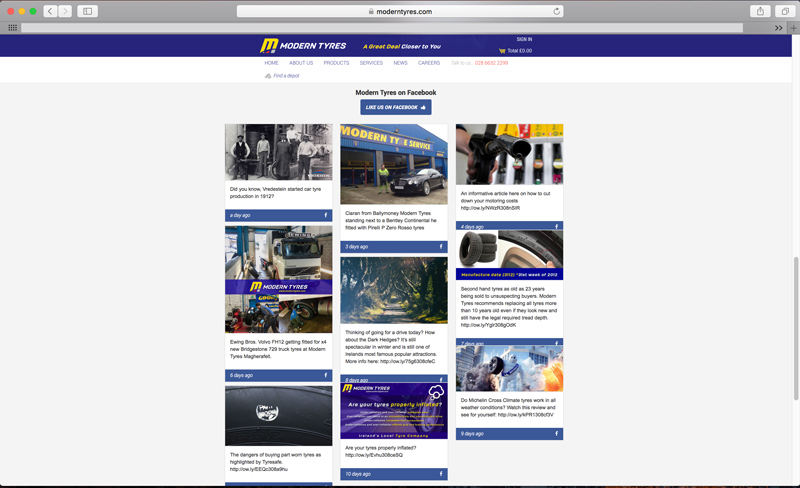The height and width of the screenshot is (488, 800).
Task: Click the Total £0.00 basket link
Action: pyautogui.click(x=519, y=51)
